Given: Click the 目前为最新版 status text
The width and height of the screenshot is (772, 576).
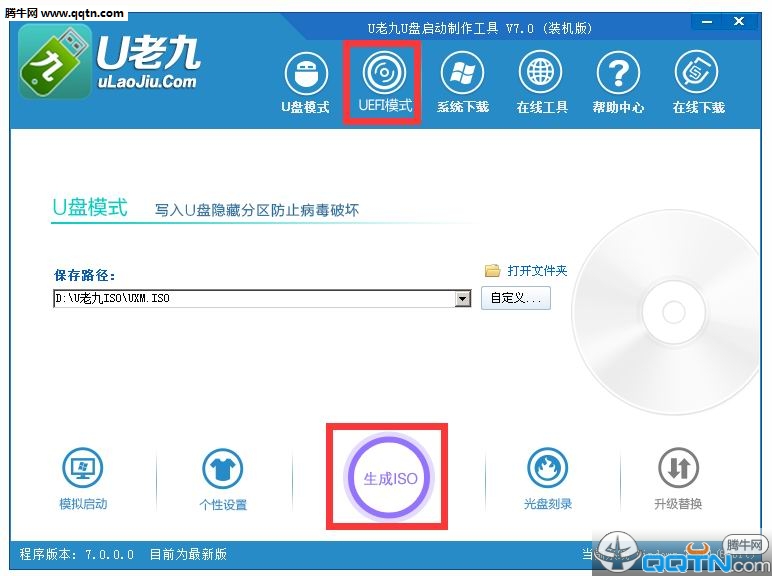Looking at the screenshot, I should coord(188,554).
